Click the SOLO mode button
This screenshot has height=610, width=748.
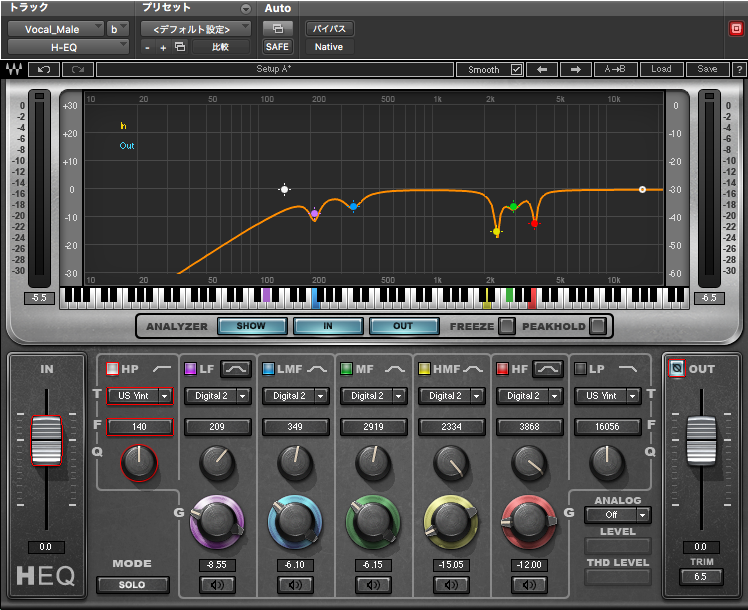[132, 585]
